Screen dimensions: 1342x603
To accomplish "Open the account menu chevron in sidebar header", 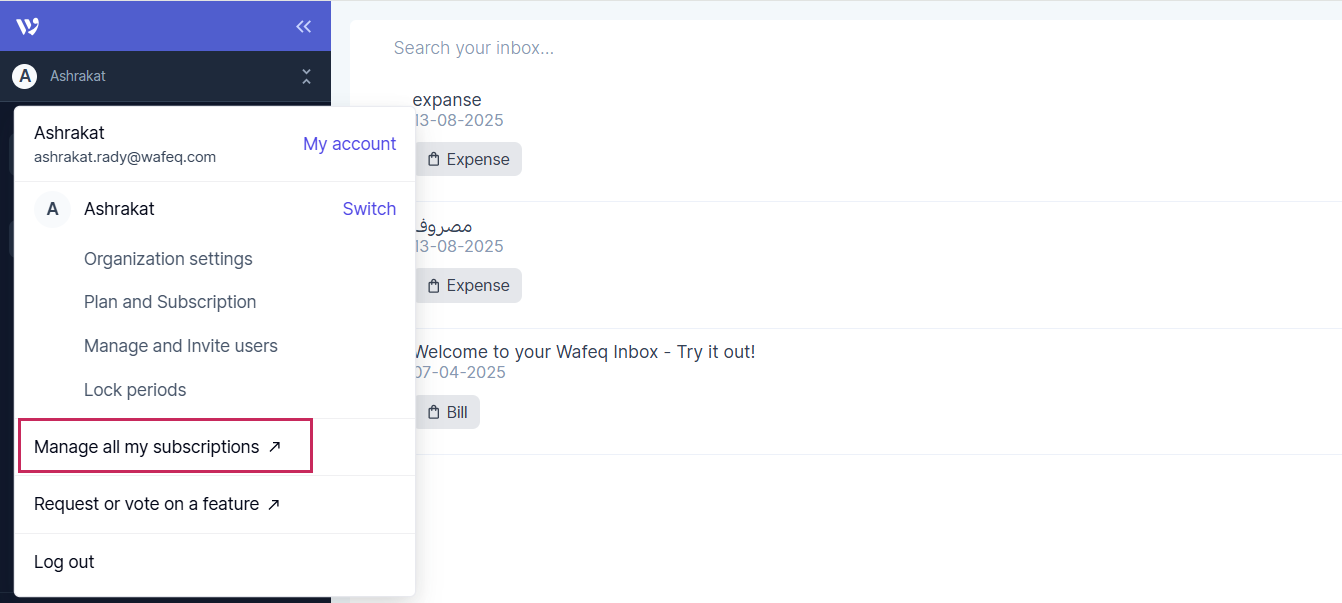I will [306, 75].
